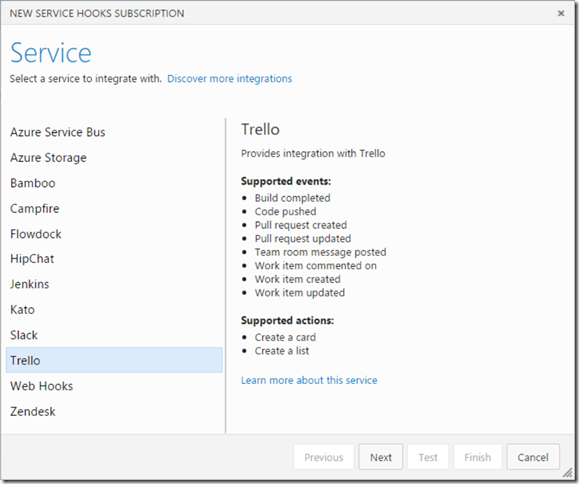
Task: Click Work item updated text
Action: [x=300, y=293]
